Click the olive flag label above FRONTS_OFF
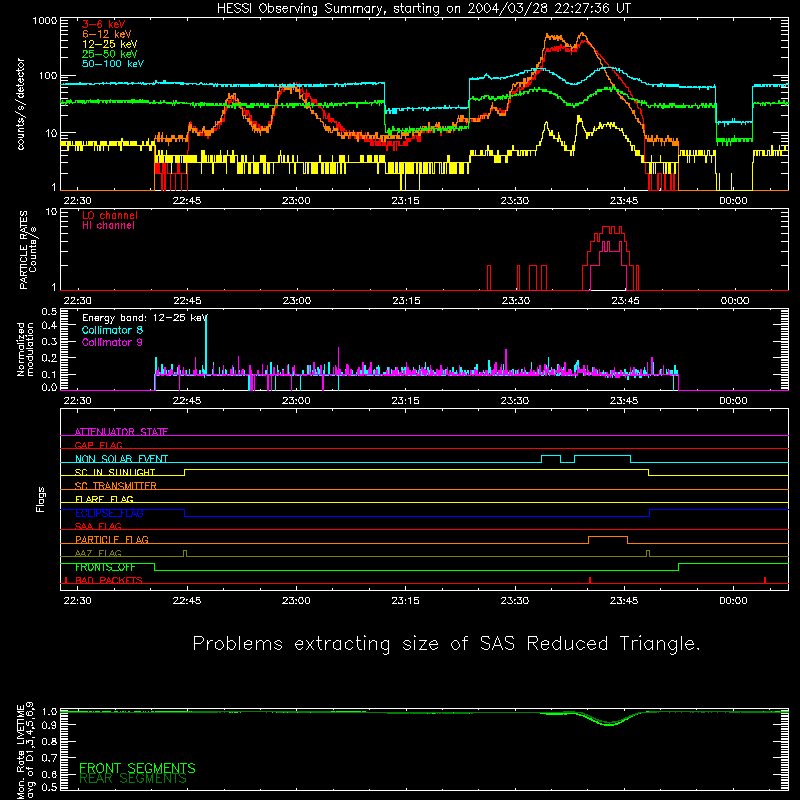Image resolution: width=800 pixels, height=800 pixels. [98, 553]
